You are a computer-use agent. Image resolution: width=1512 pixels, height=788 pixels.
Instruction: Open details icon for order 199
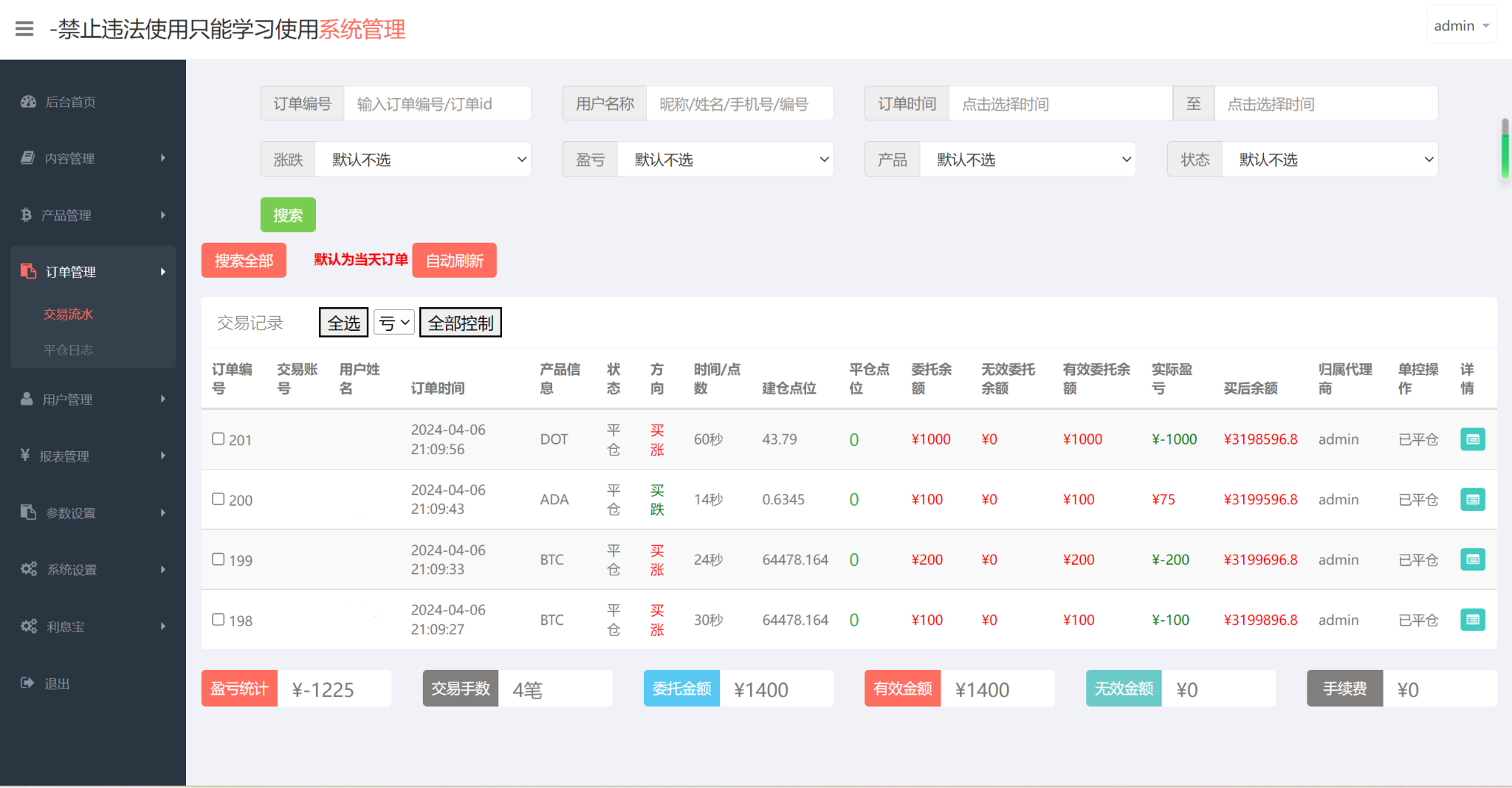coord(1472,560)
